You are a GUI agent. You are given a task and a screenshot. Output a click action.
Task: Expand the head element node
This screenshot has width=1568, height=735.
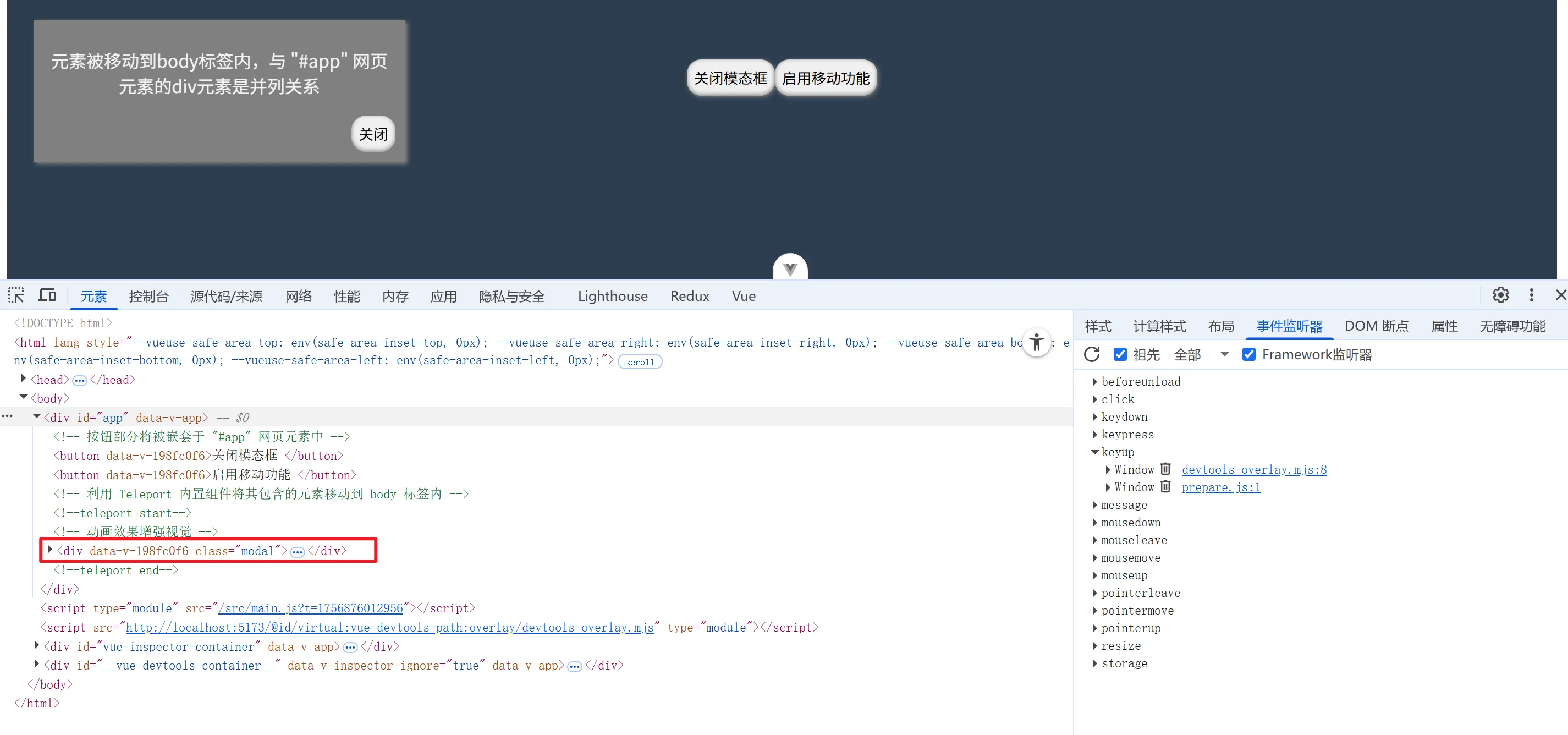23,379
